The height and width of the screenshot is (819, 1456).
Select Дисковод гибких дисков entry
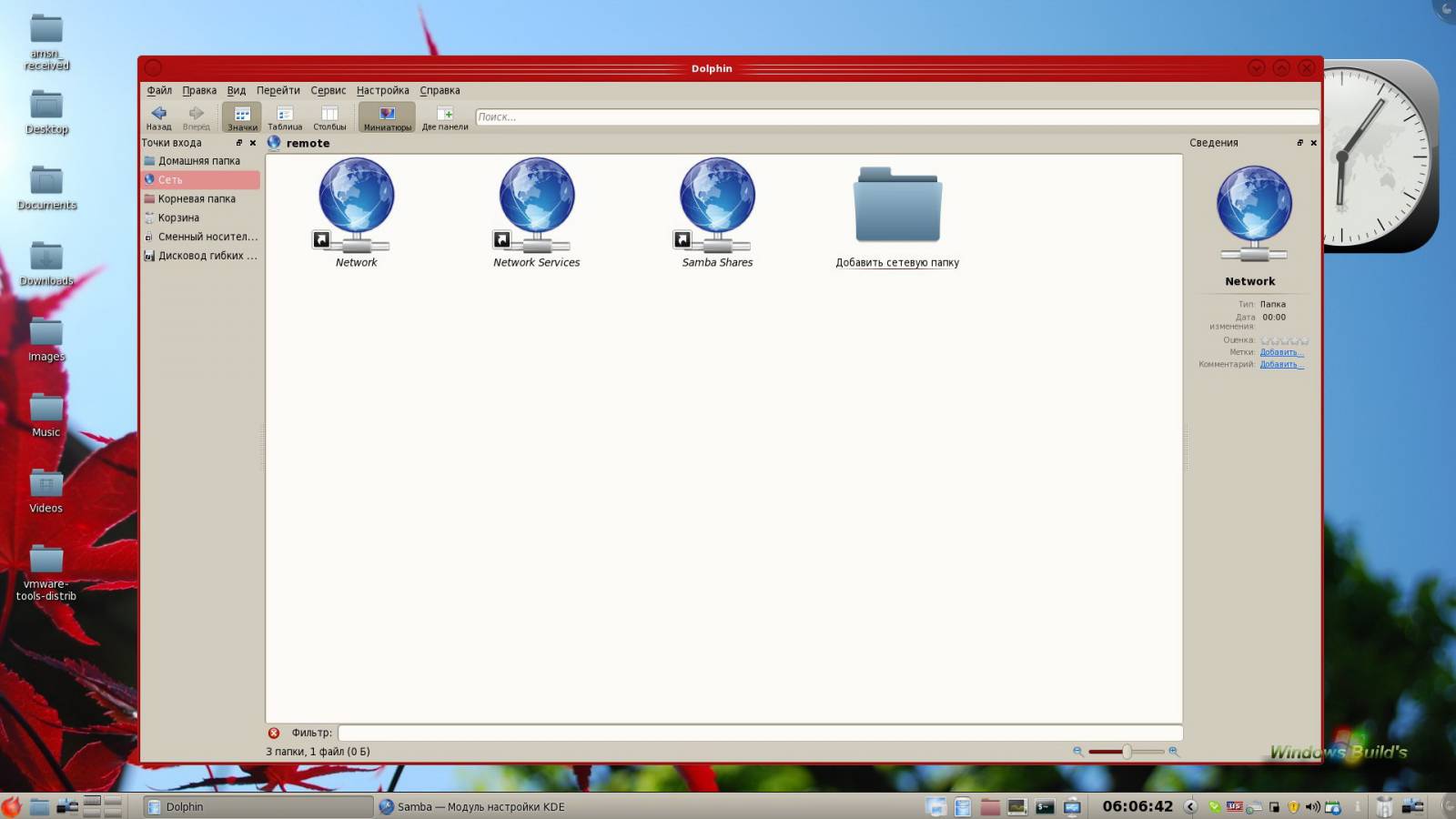pos(200,257)
